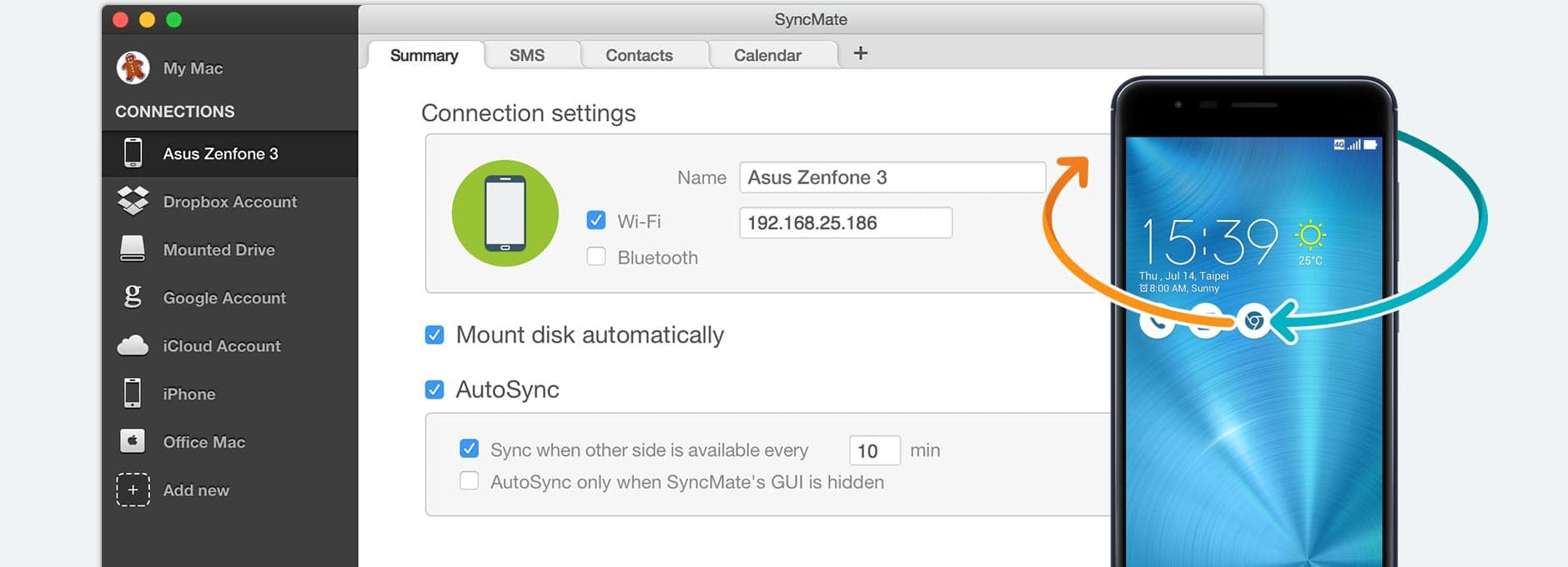Select the Asus Zenfone 3 phone icon
The image size is (1568, 567).
(133, 153)
